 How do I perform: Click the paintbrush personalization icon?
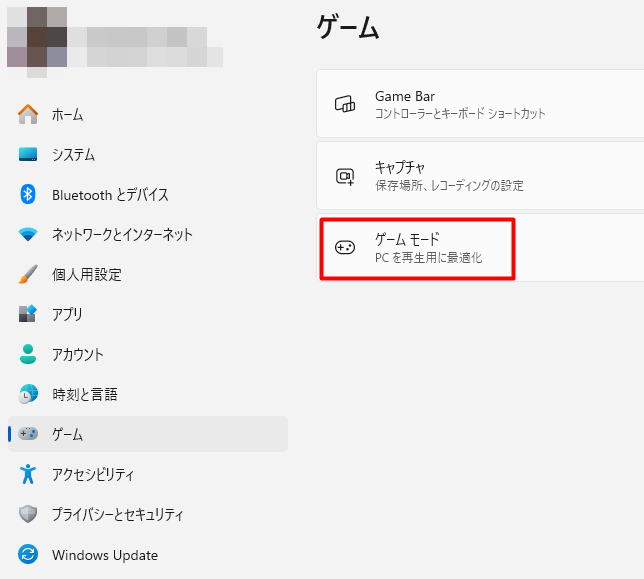(x=28, y=274)
